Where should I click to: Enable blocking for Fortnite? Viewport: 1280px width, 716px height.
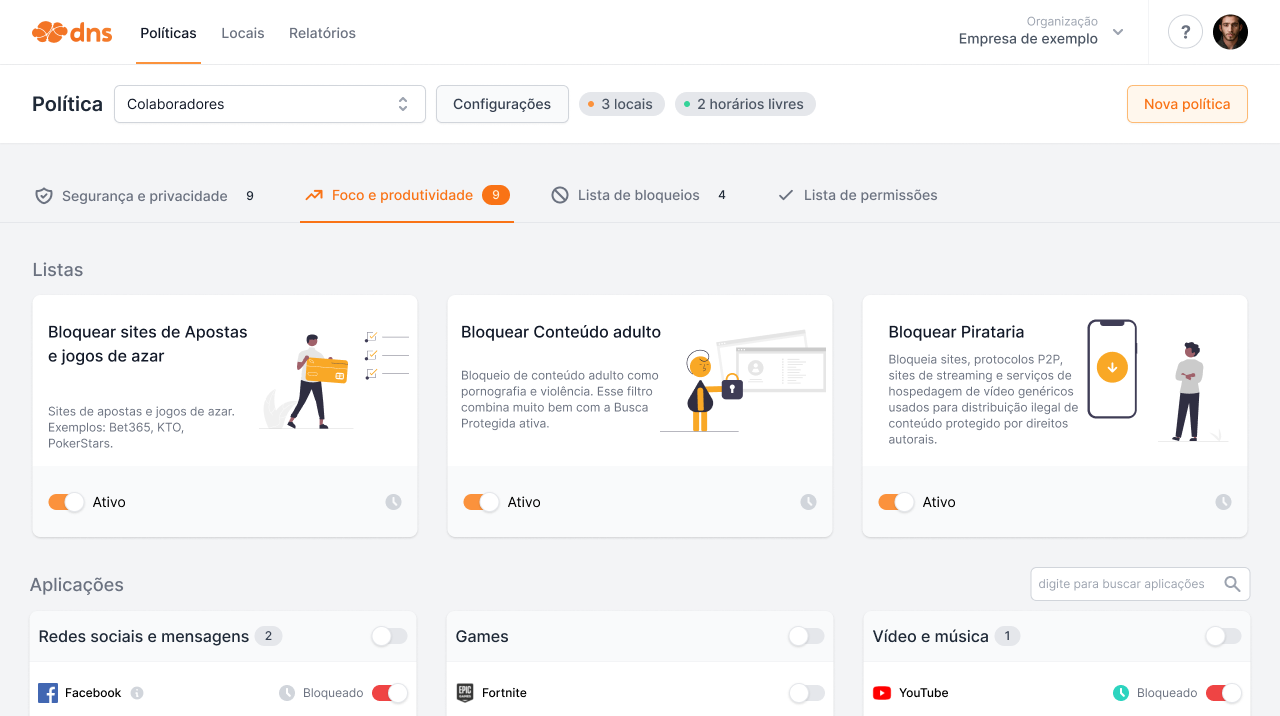[806, 693]
